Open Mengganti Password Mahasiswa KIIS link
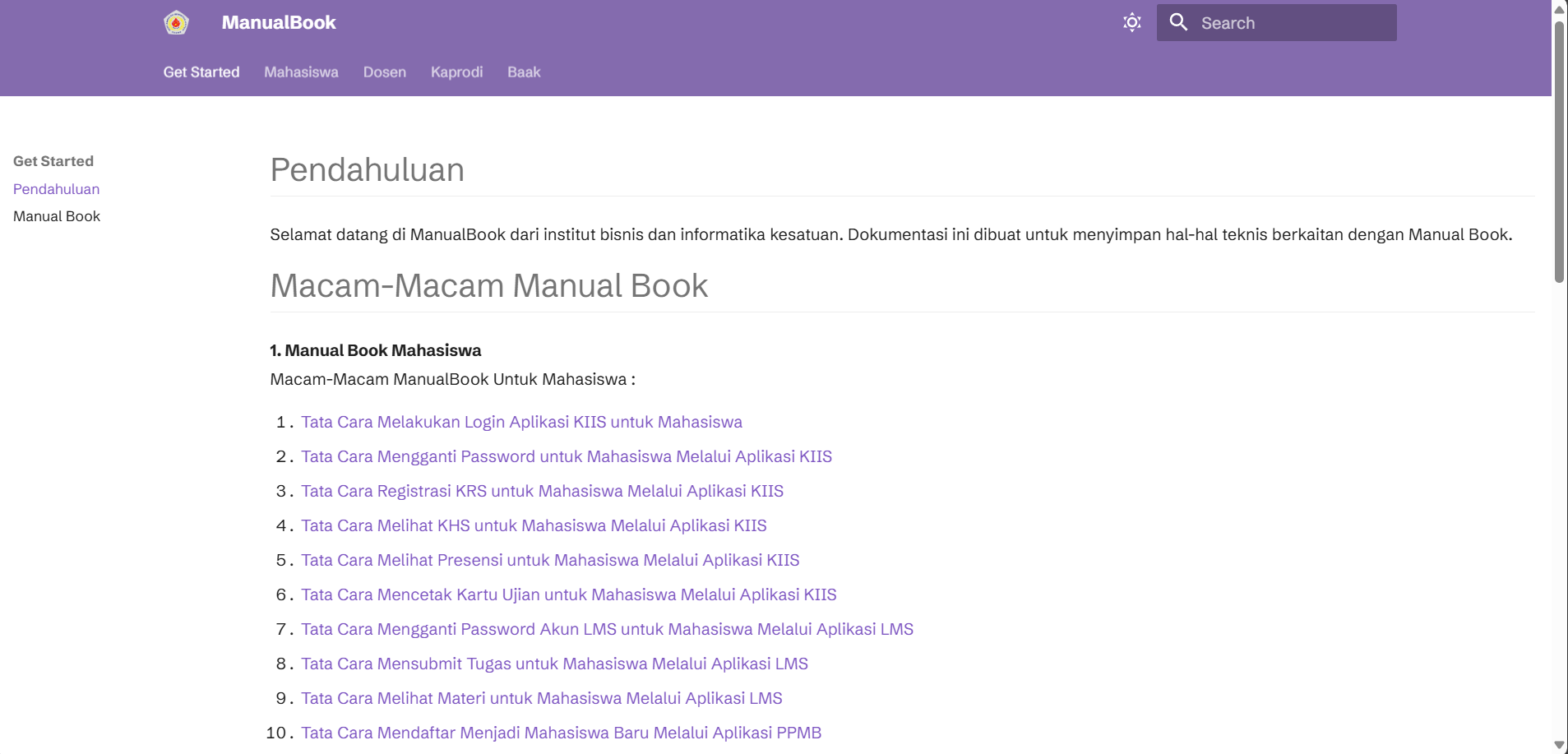The image size is (1568, 754). 566,456
